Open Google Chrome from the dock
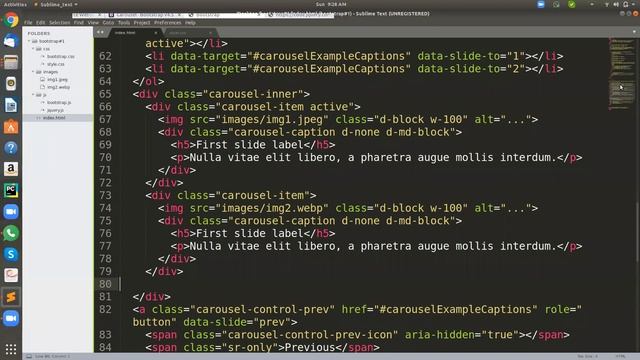 (x=11, y=20)
